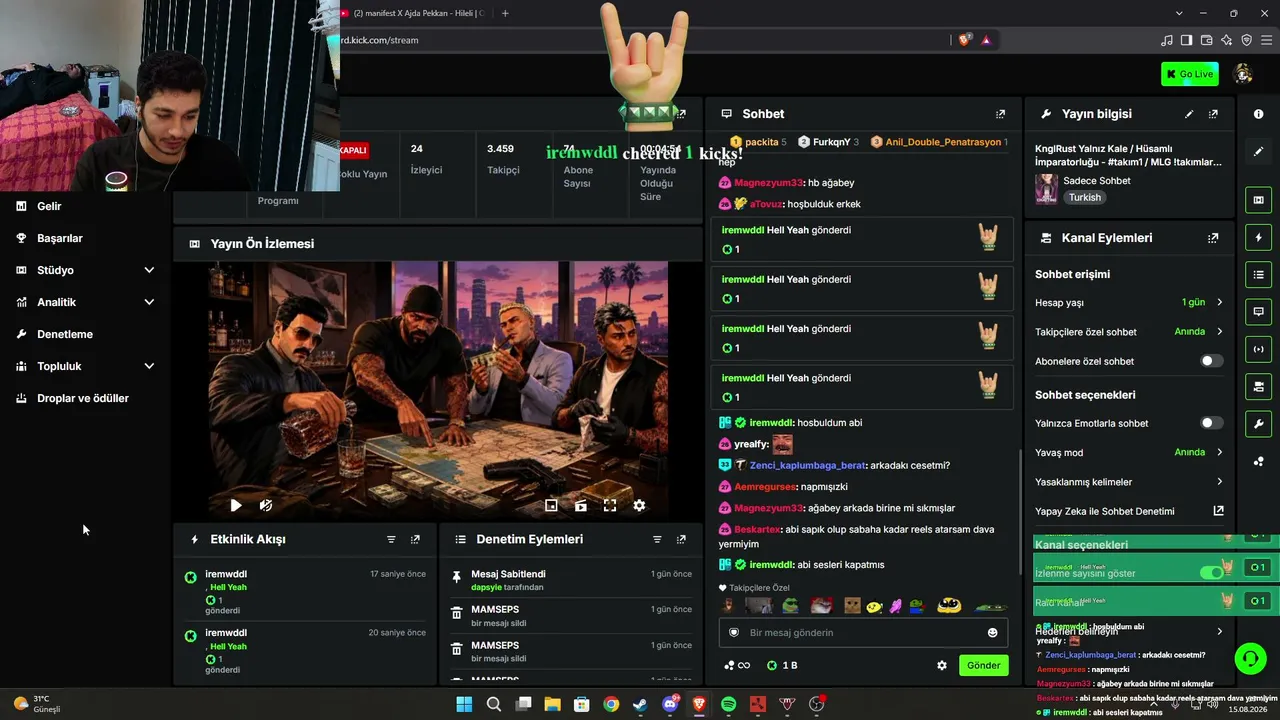Click the Go Live button
This screenshot has width=1280, height=720.
click(x=1189, y=74)
